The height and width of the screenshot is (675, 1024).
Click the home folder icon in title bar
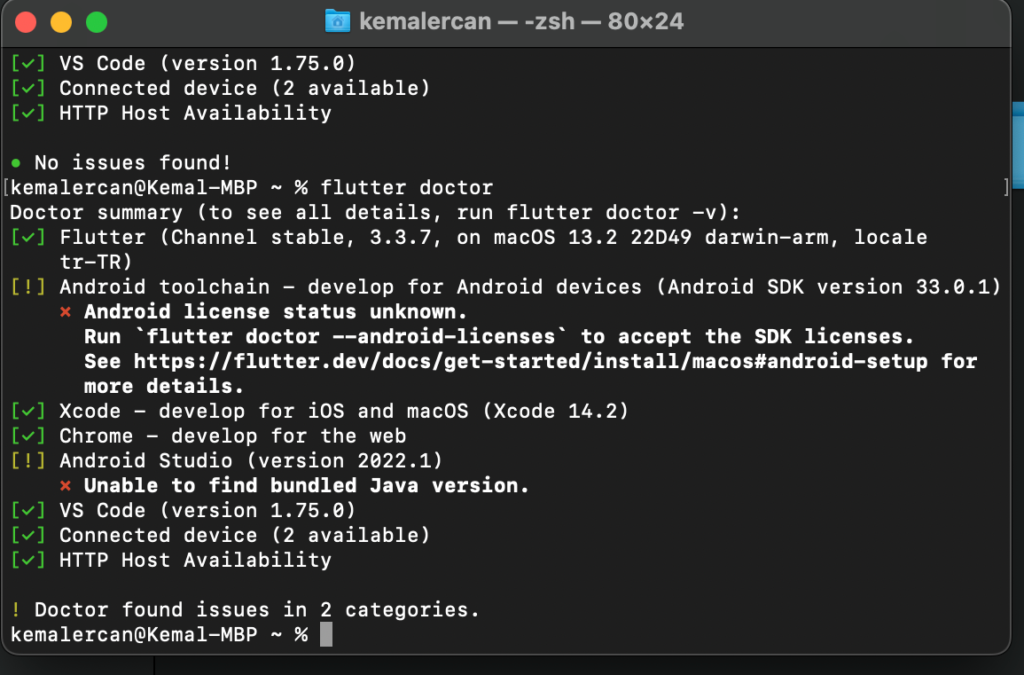[338, 22]
